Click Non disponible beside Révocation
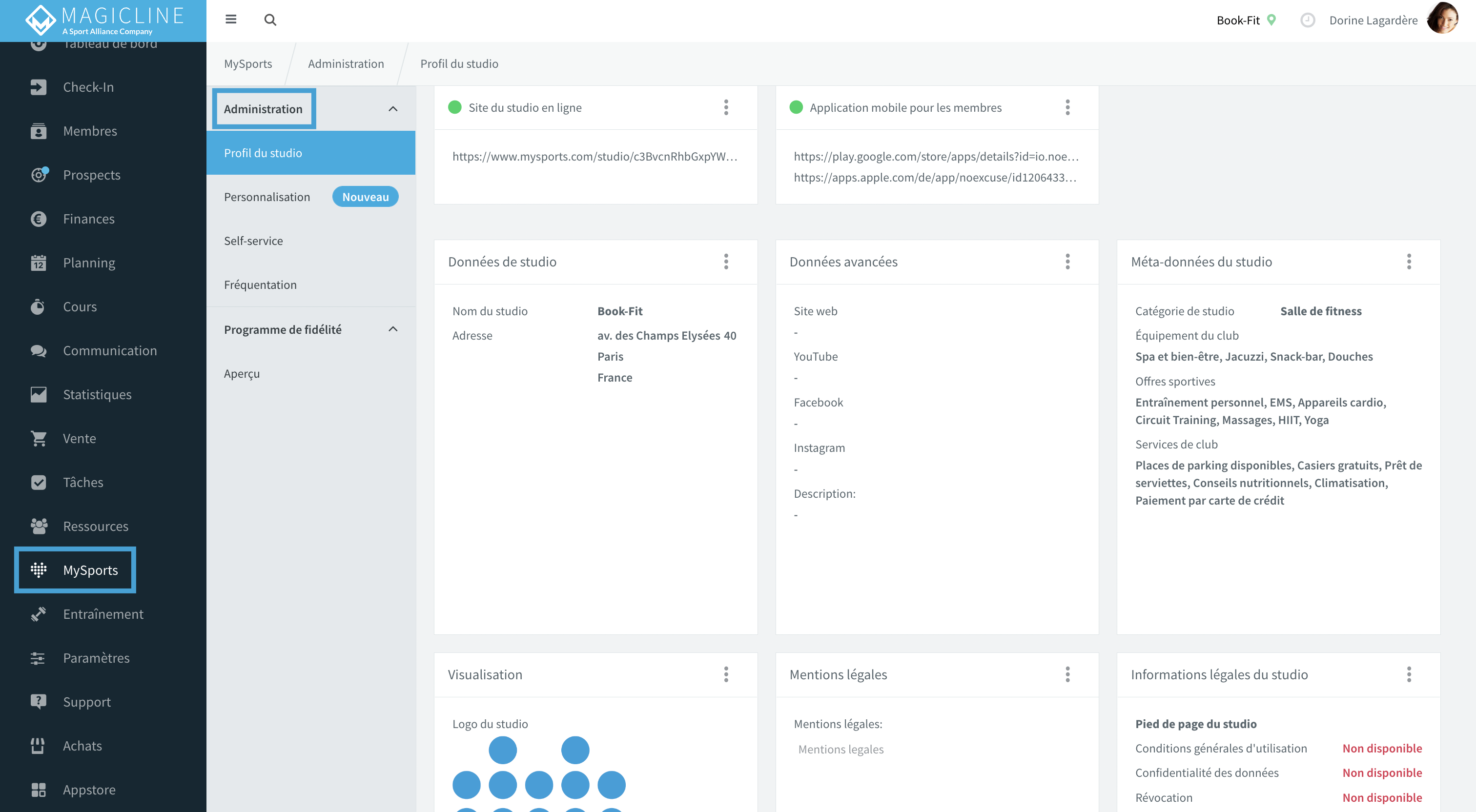 [x=1382, y=798]
